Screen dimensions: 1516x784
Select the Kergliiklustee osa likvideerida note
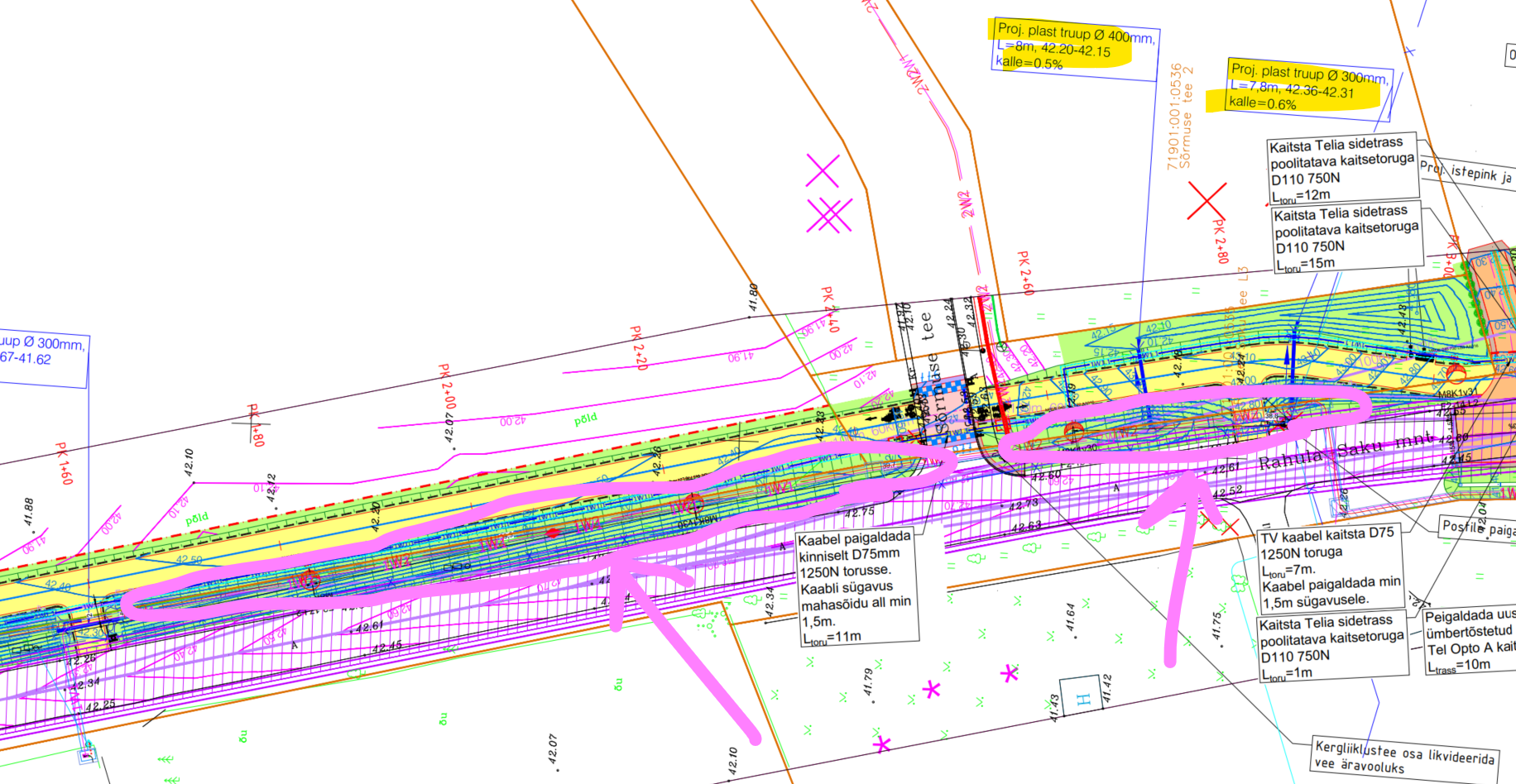click(x=1404, y=757)
